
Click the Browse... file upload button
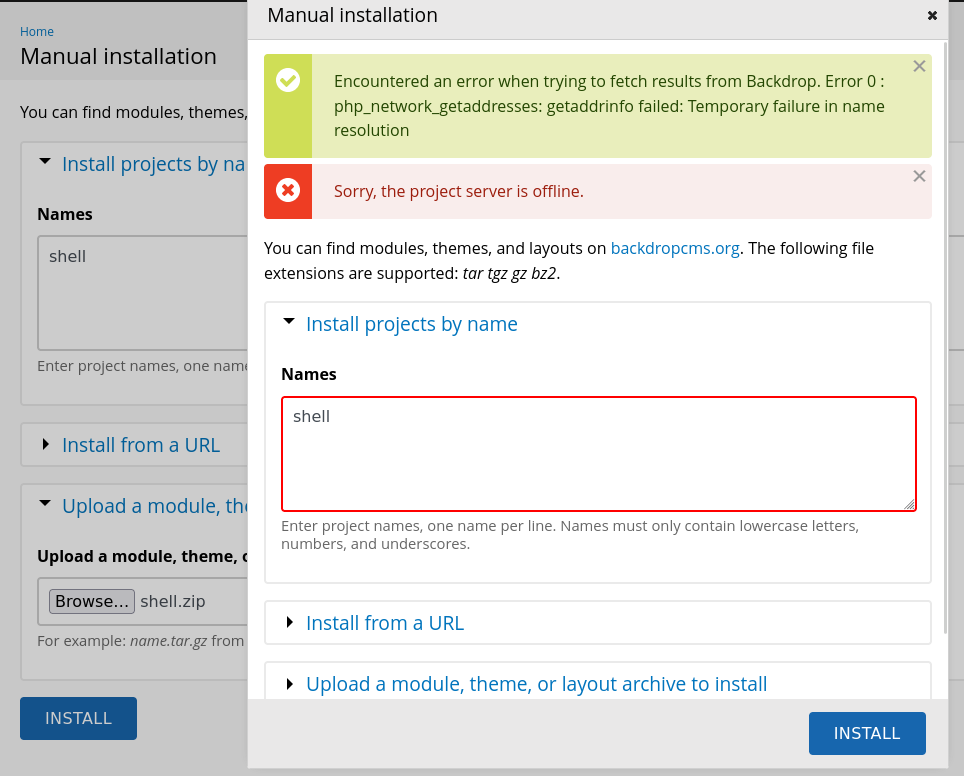[92, 601]
